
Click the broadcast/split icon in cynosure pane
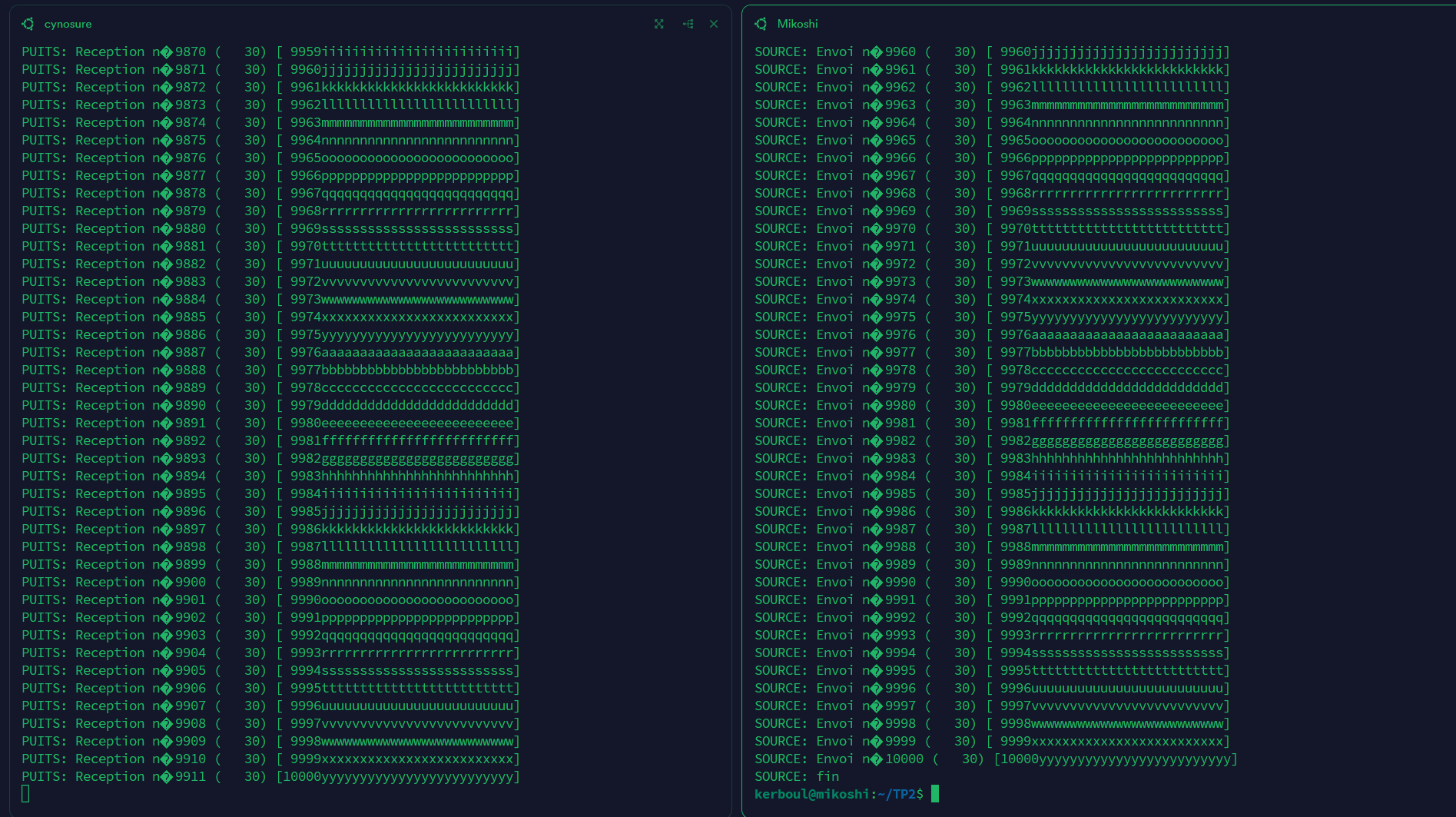tap(688, 24)
